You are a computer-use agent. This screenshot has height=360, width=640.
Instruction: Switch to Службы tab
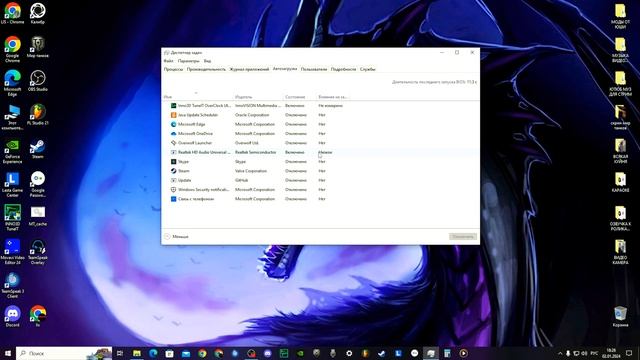[367, 69]
